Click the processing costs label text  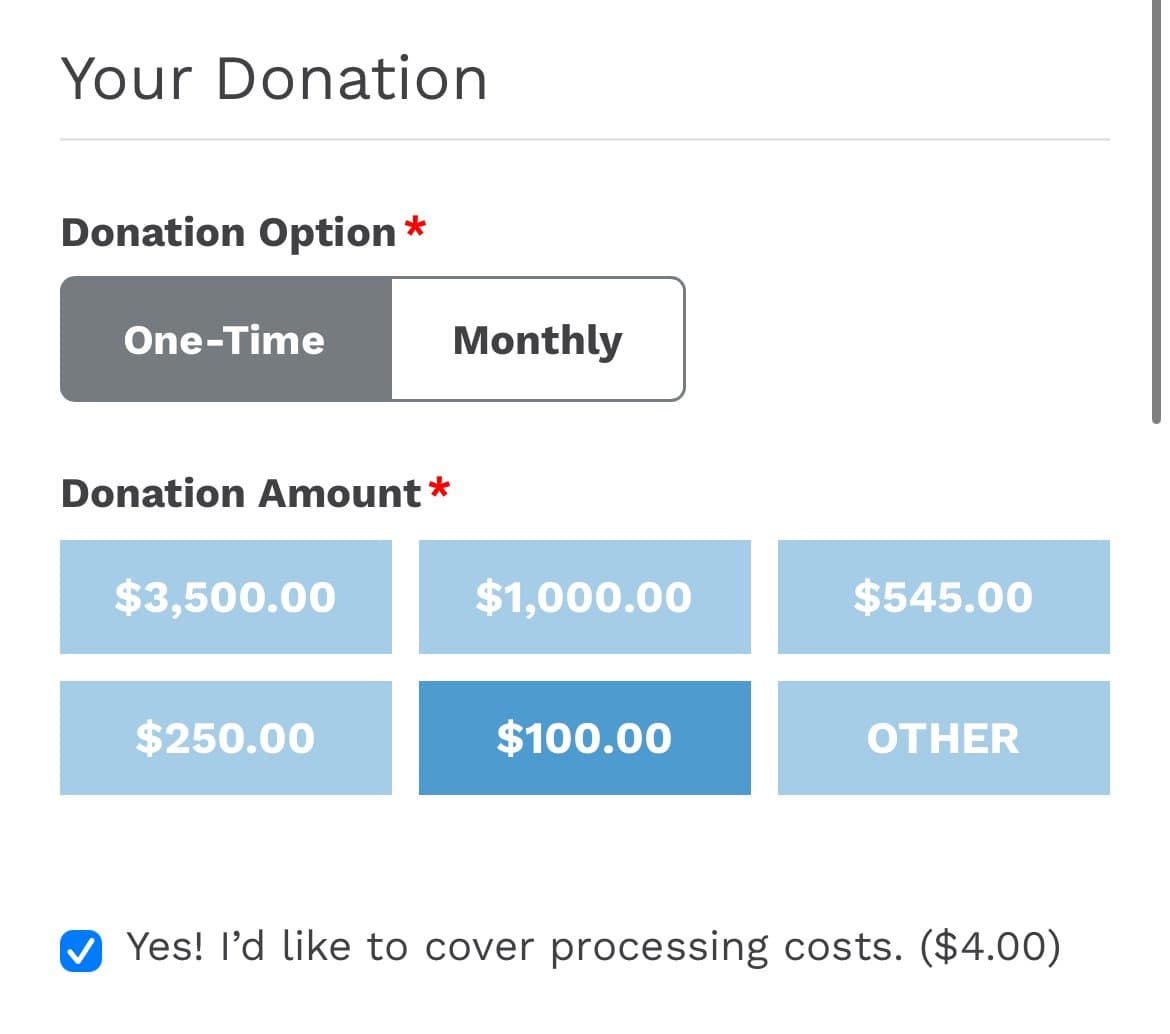[x=520, y=947]
